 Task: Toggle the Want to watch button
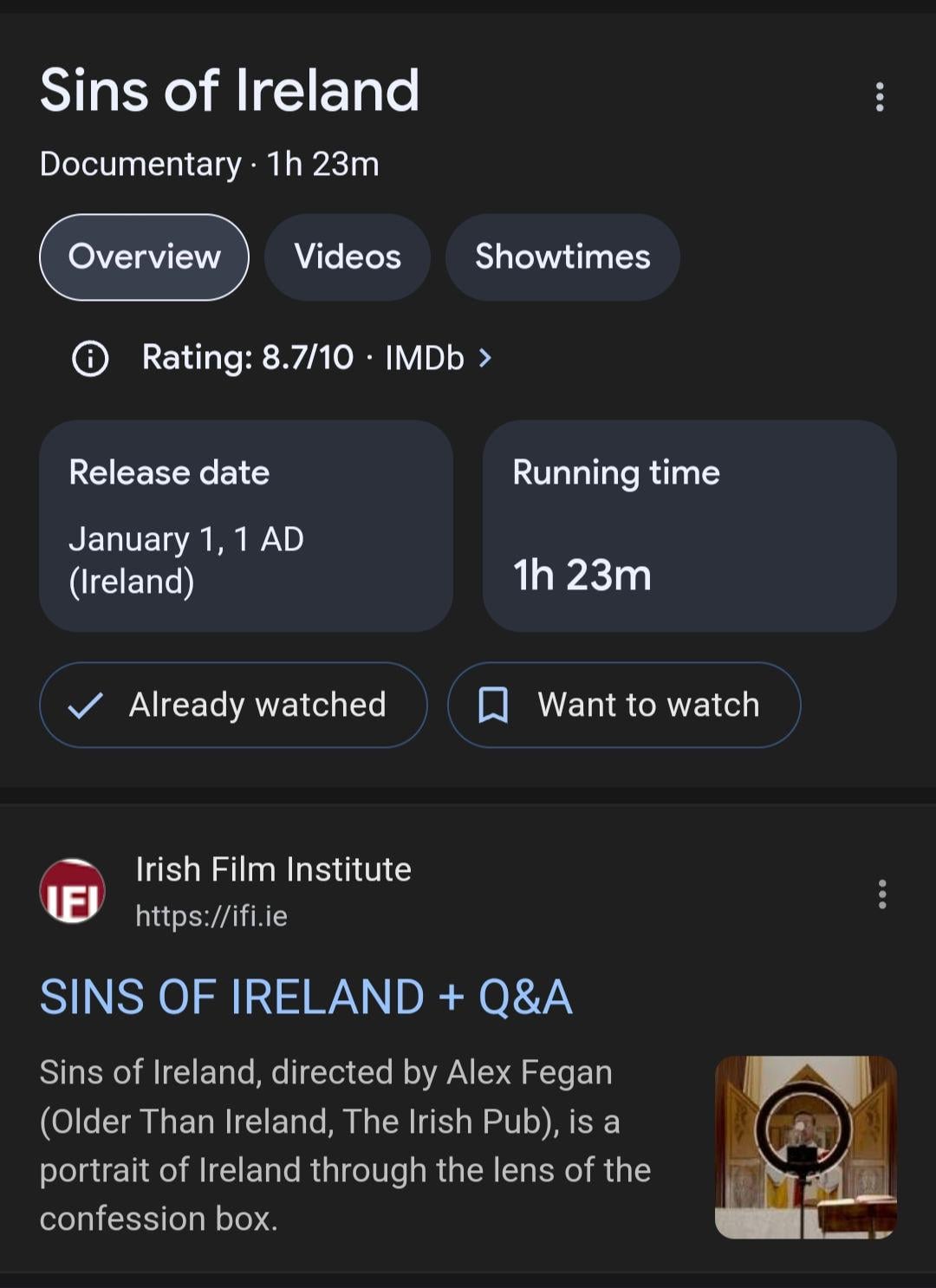pyautogui.click(x=624, y=705)
